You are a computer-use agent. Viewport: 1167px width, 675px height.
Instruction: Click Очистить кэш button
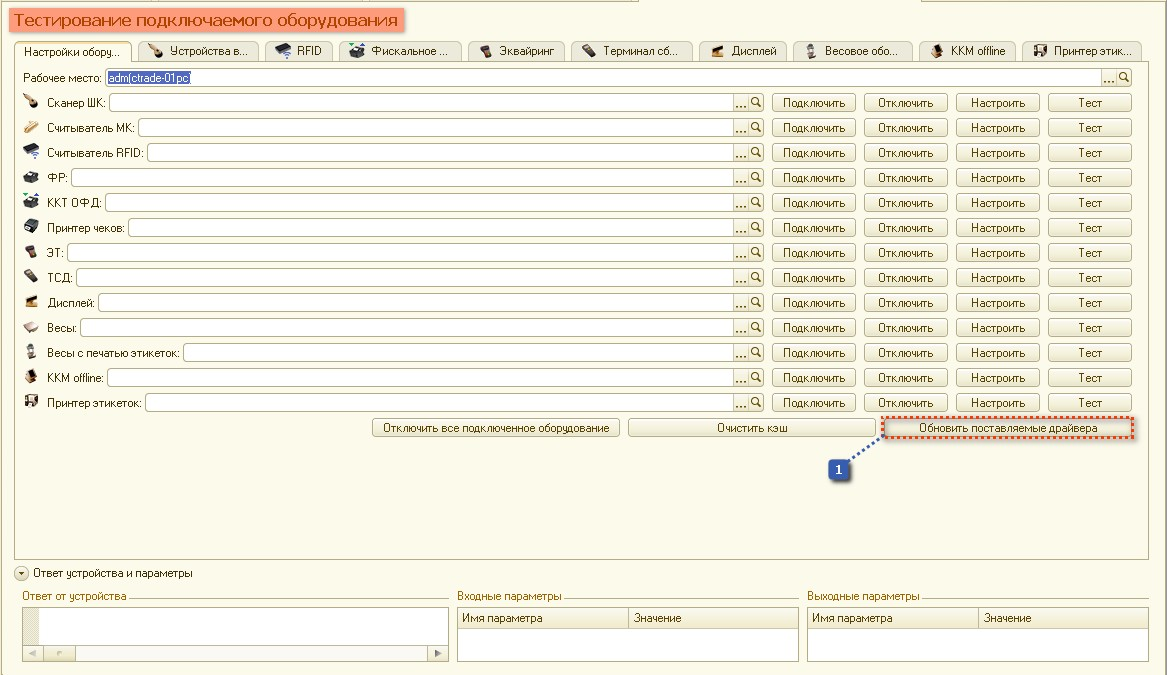752,428
